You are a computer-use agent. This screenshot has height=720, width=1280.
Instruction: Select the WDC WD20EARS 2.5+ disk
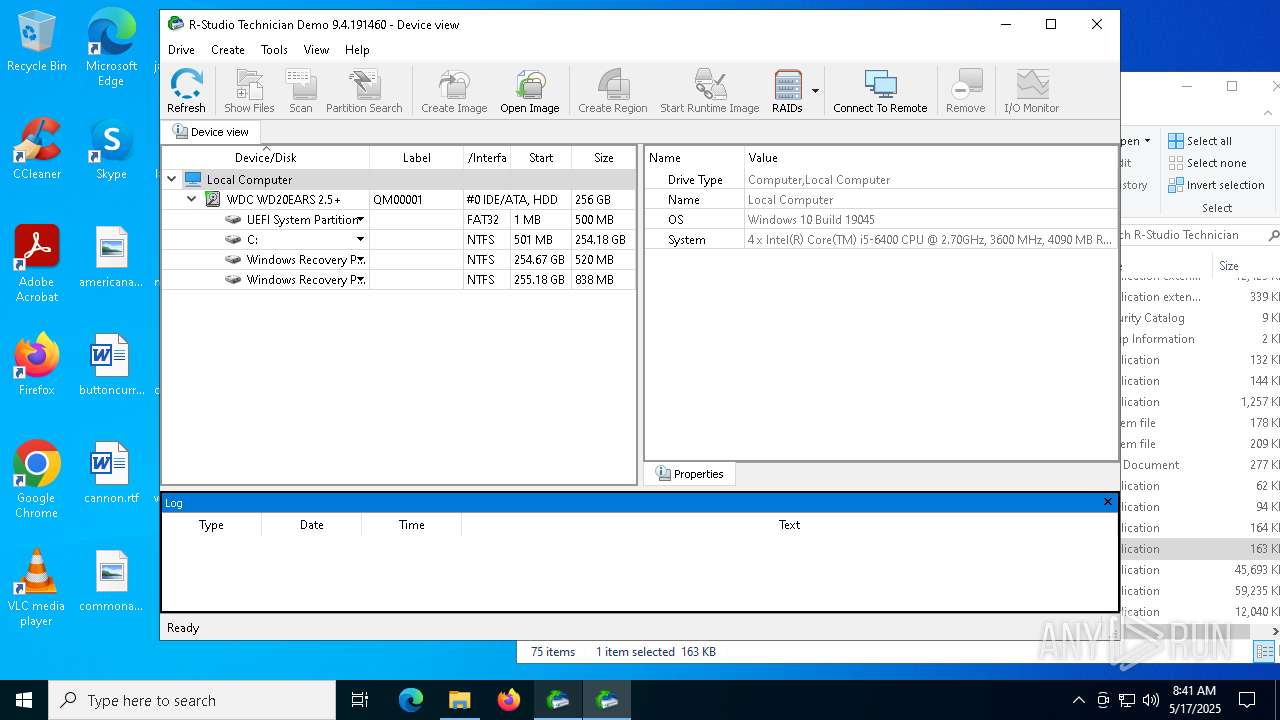pos(399,200)
